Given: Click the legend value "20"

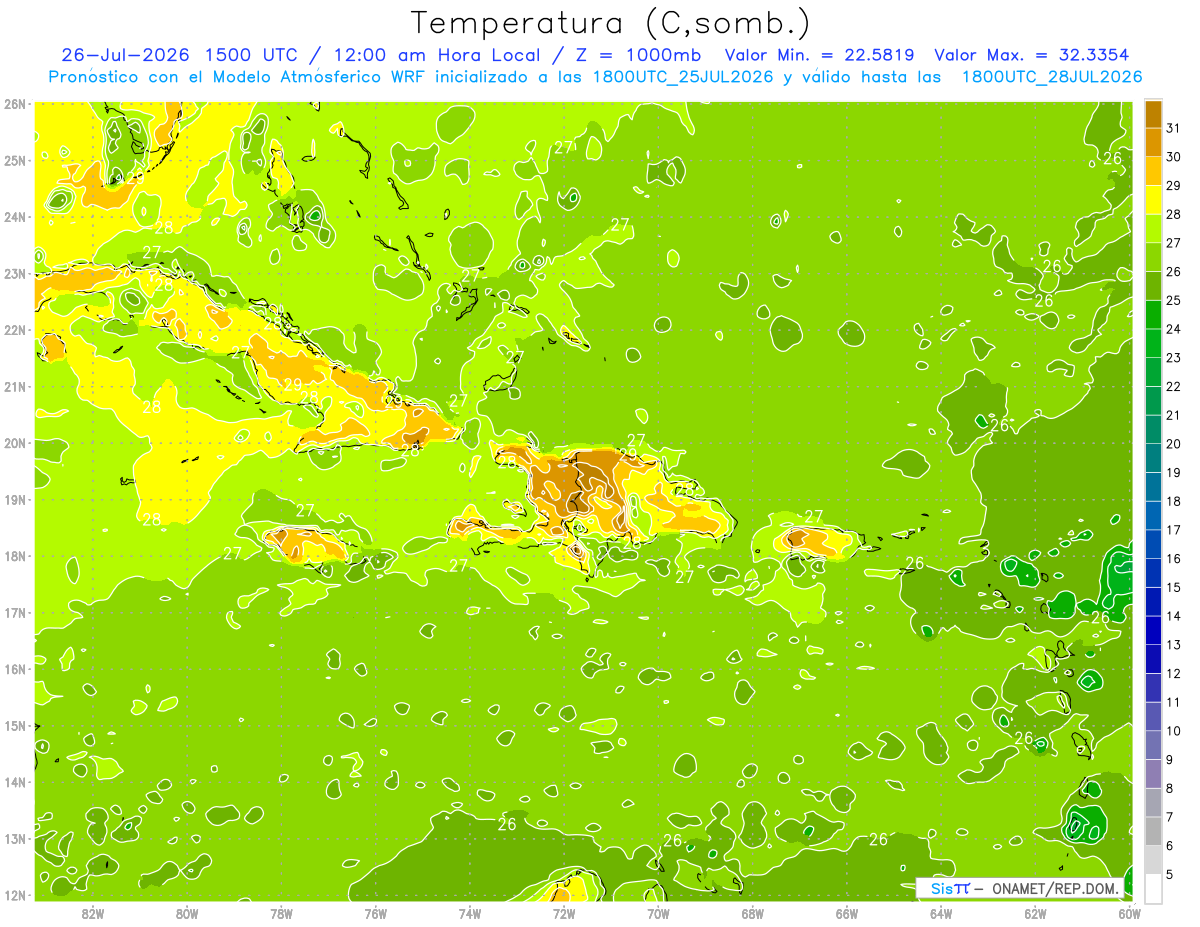Looking at the screenshot, I should [x=1173, y=444].
